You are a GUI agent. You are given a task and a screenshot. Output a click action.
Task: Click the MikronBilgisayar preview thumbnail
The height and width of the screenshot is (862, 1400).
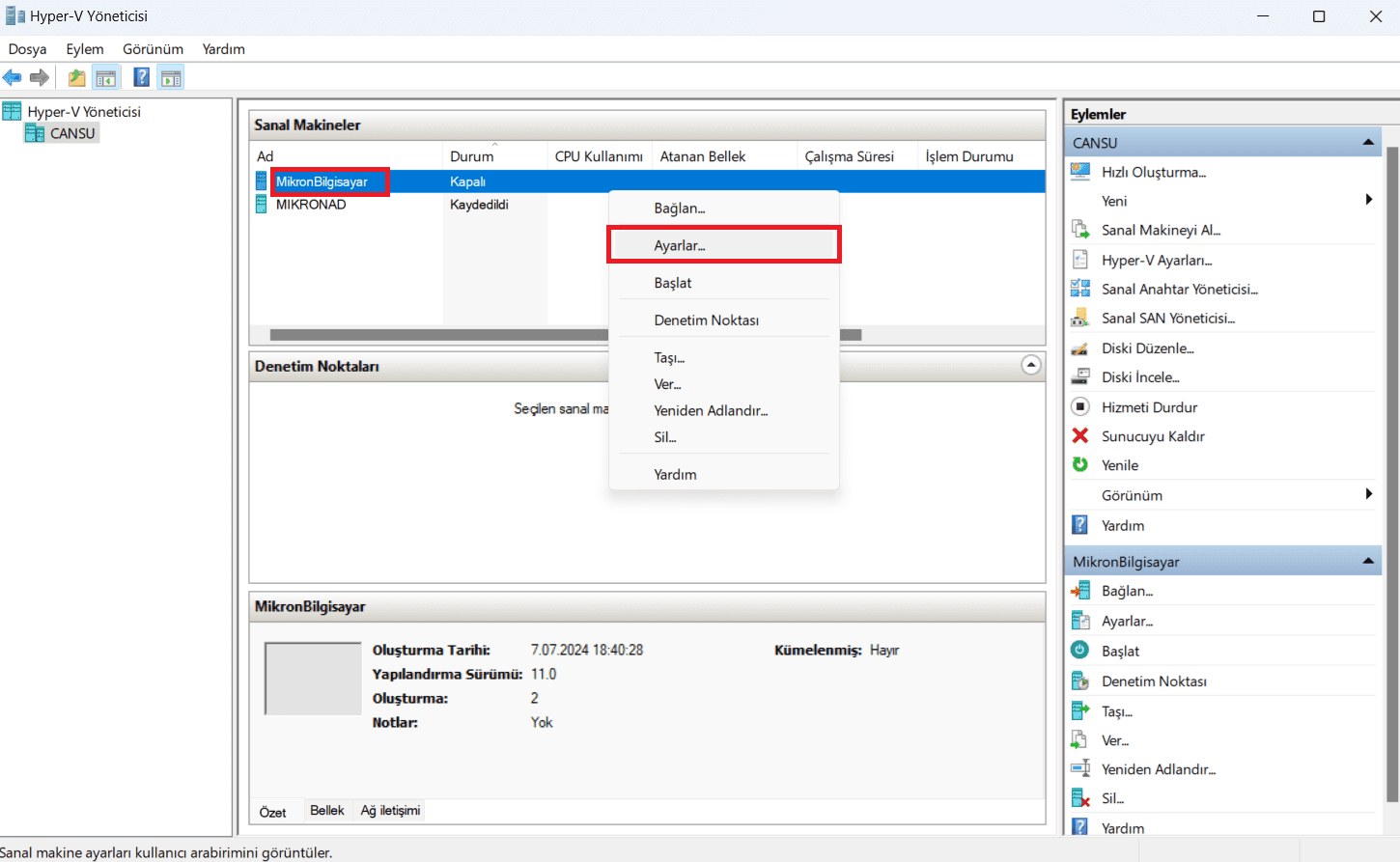click(313, 679)
